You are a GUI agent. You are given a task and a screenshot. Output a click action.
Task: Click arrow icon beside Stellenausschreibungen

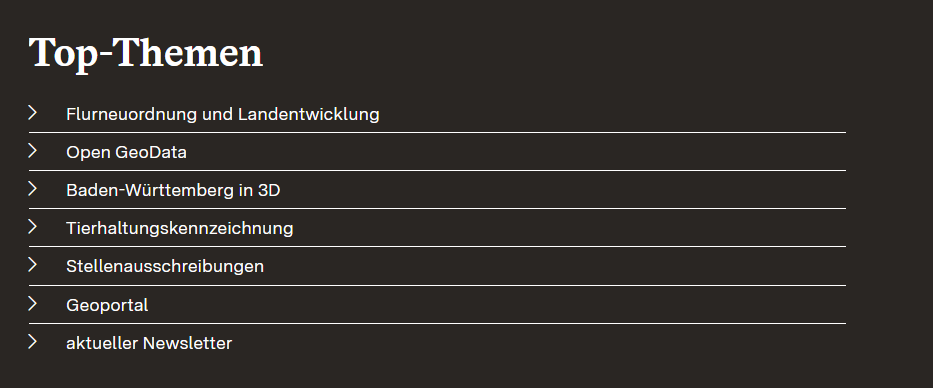click(33, 265)
